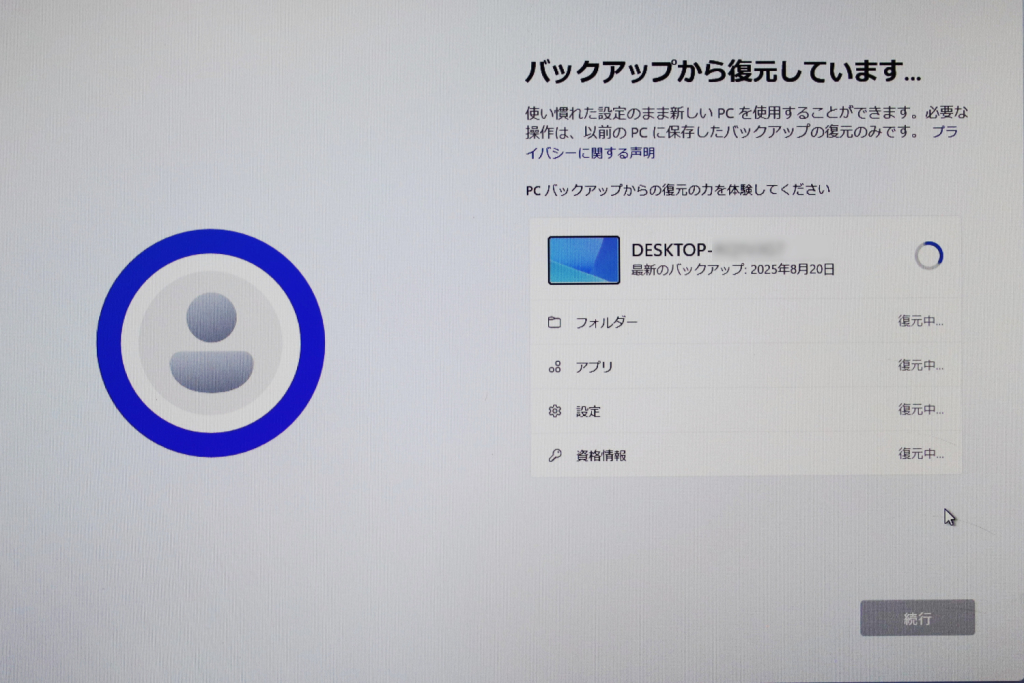Viewport: 1024px width, 683px height.
Task: Click the apps icon beside アプリ
Action: click(555, 367)
